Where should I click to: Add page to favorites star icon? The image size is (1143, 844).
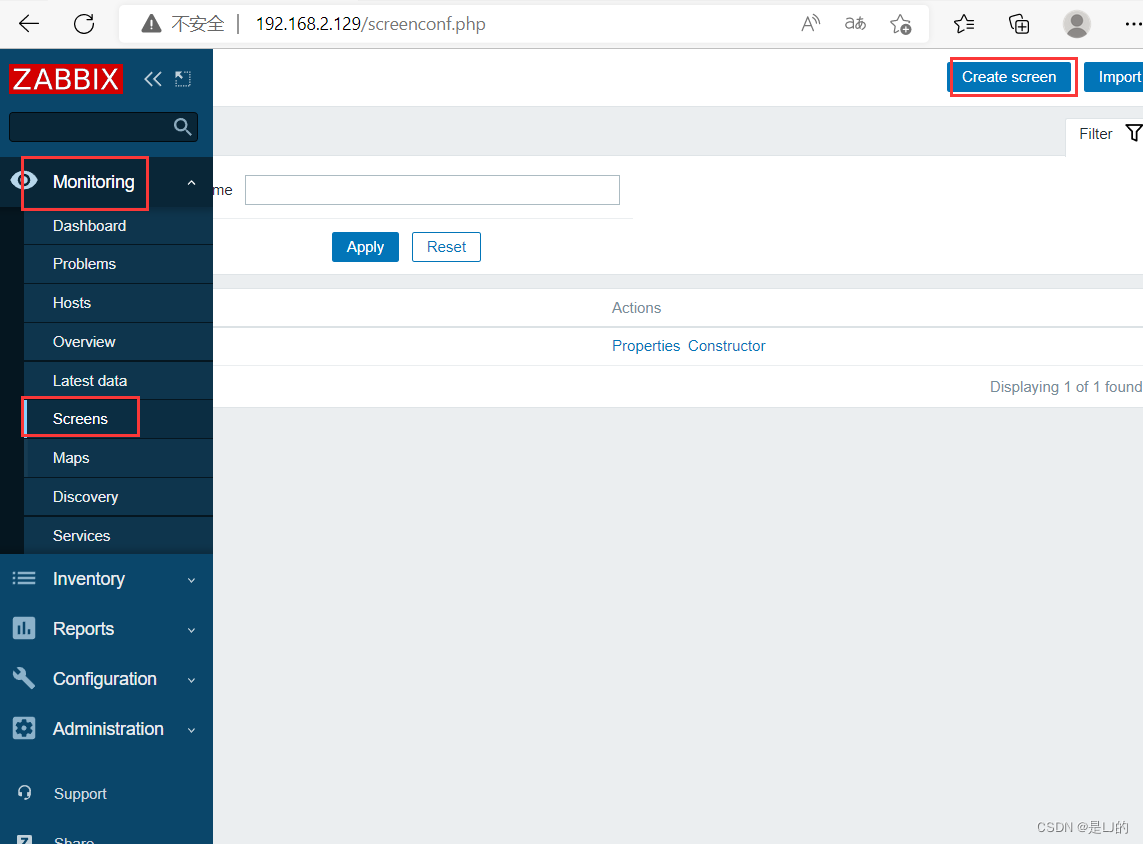(x=900, y=24)
